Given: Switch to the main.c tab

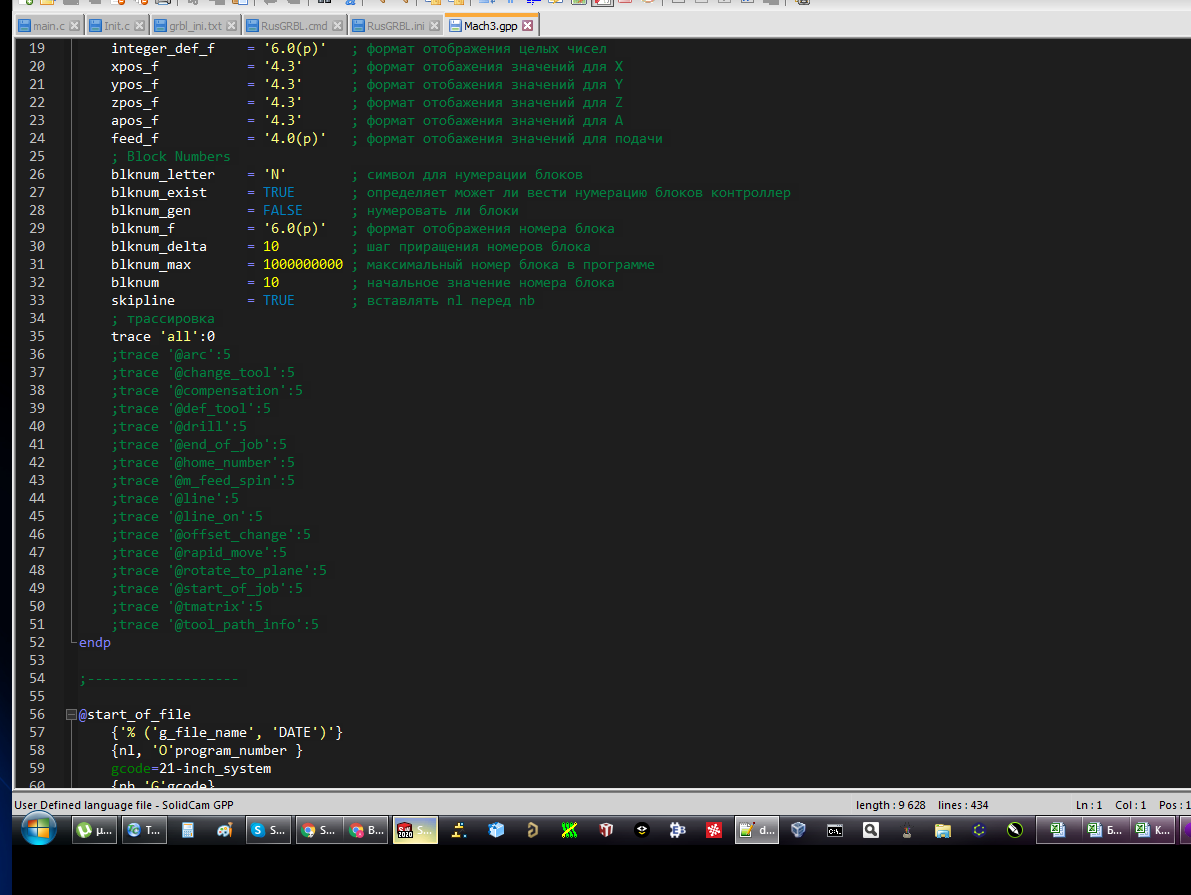Looking at the screenshot, I should pos(49,26).
